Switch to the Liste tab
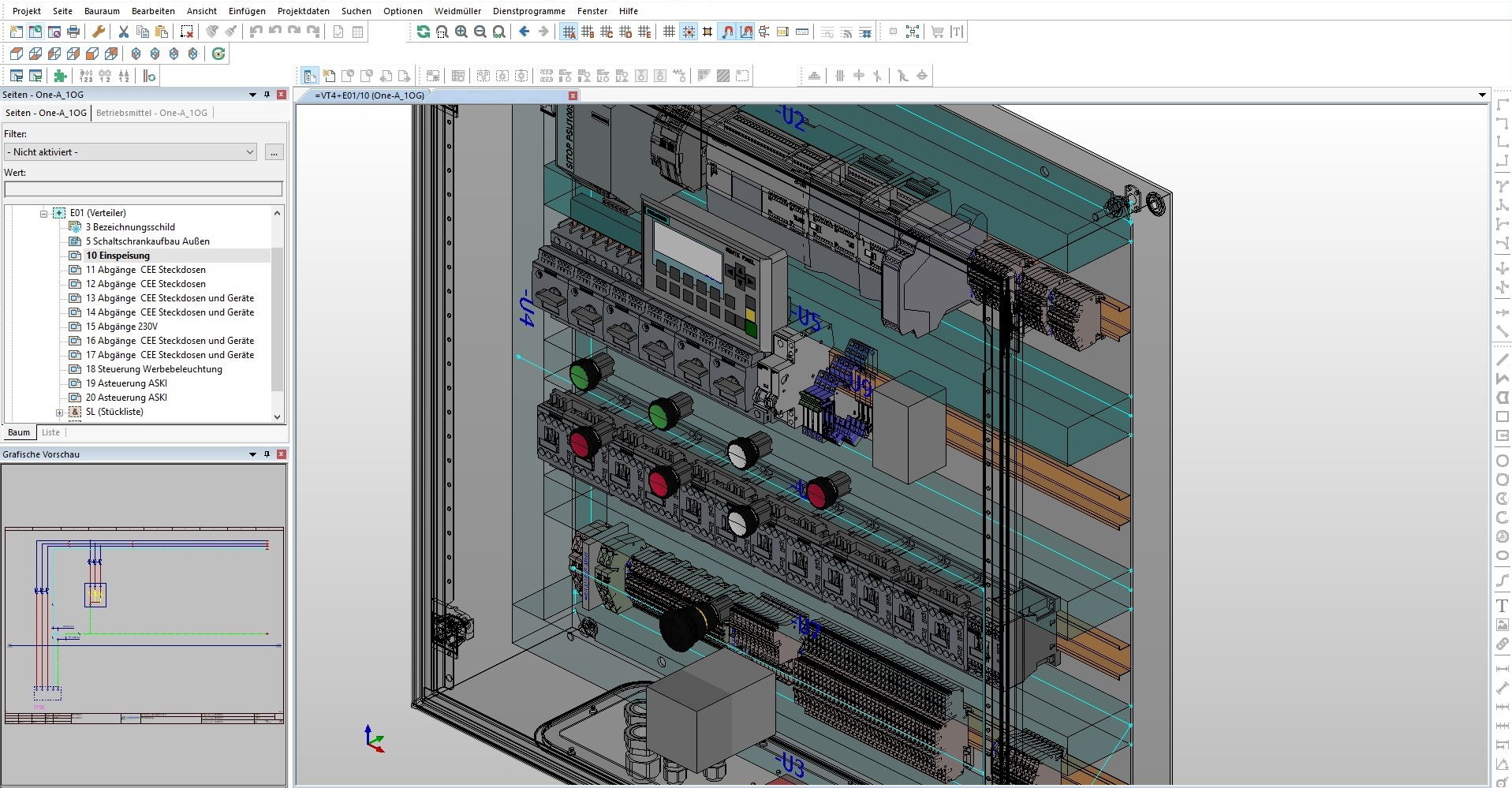 coord(50,432)
